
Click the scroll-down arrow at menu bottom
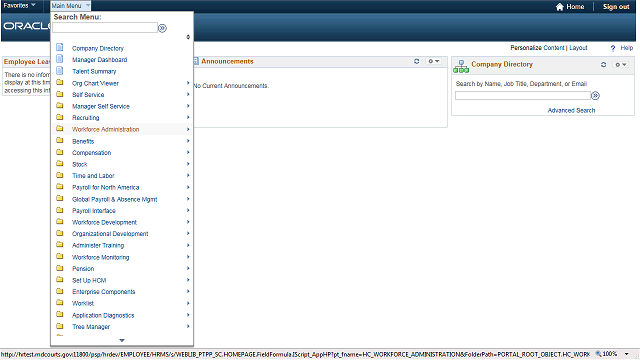pyautogui.click(x=122, y=340)
